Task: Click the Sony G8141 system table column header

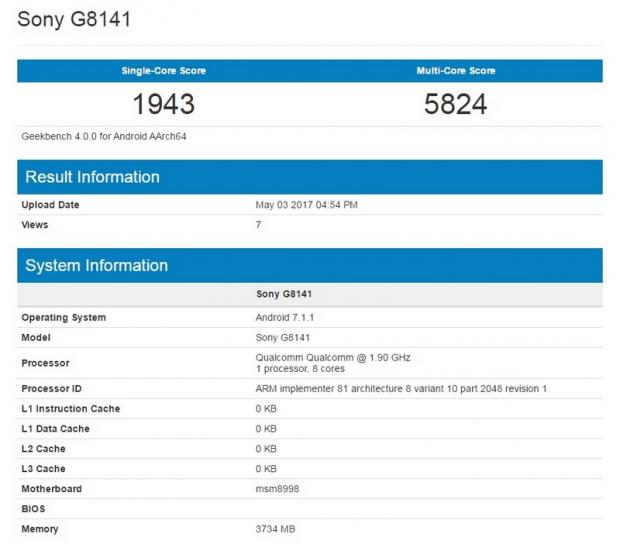Action: coord(283,295)
